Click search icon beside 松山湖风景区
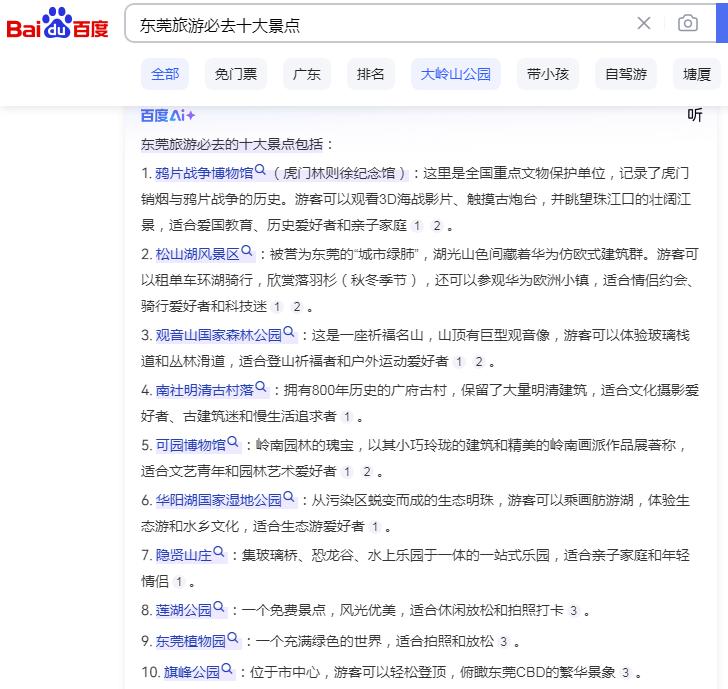Viewport: 728px width, 689px height. point(247,252)
